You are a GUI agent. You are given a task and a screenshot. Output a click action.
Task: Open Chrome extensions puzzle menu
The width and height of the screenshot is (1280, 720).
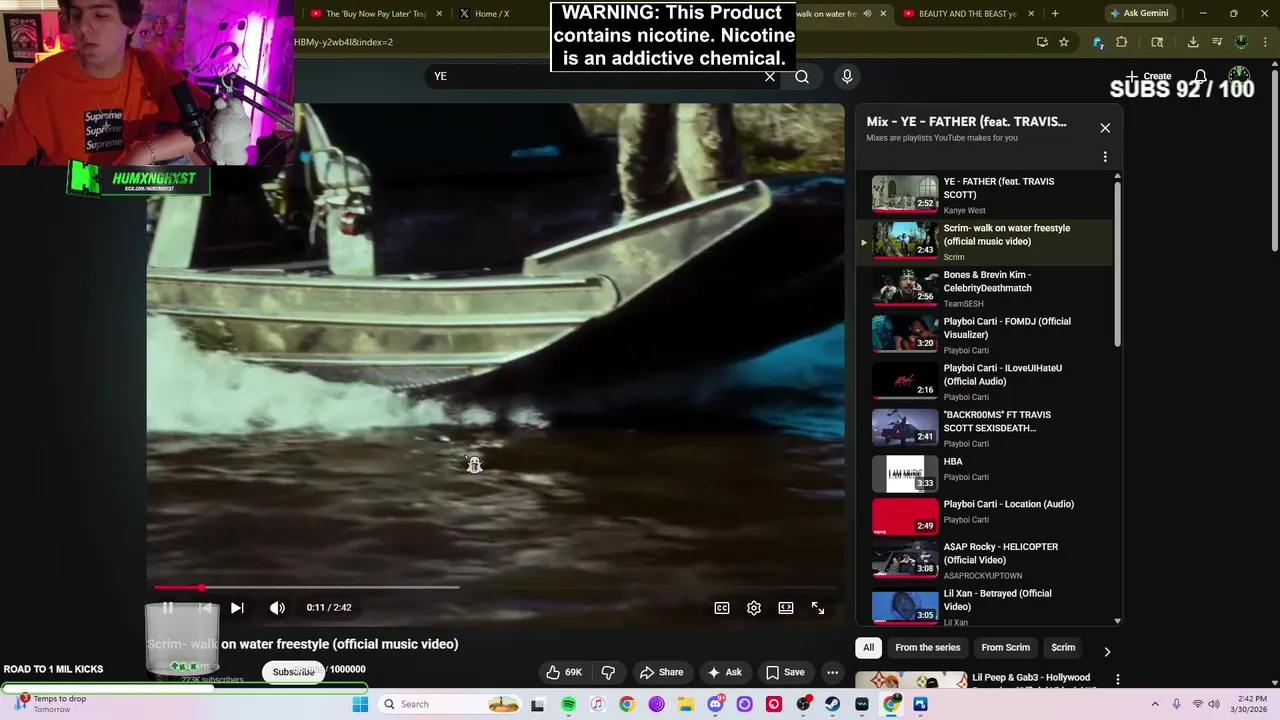coord(1121,42)
